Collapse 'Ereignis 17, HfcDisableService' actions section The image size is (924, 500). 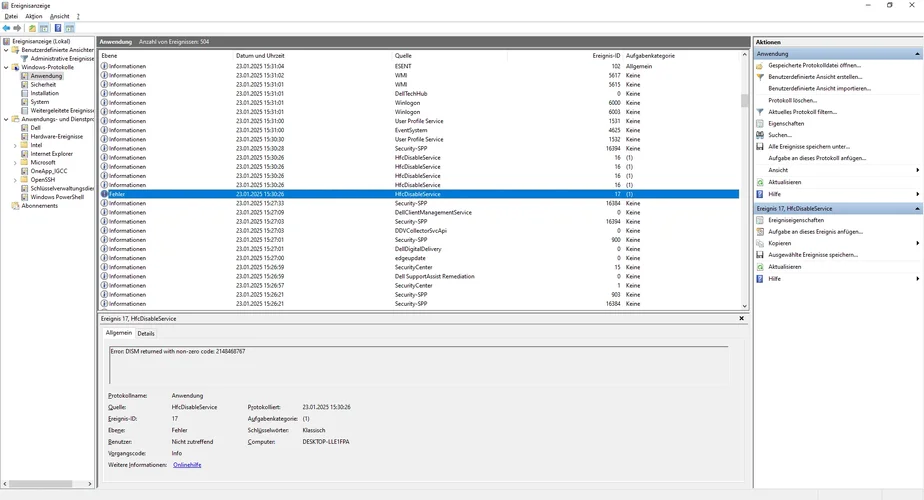tap(917, 209)
